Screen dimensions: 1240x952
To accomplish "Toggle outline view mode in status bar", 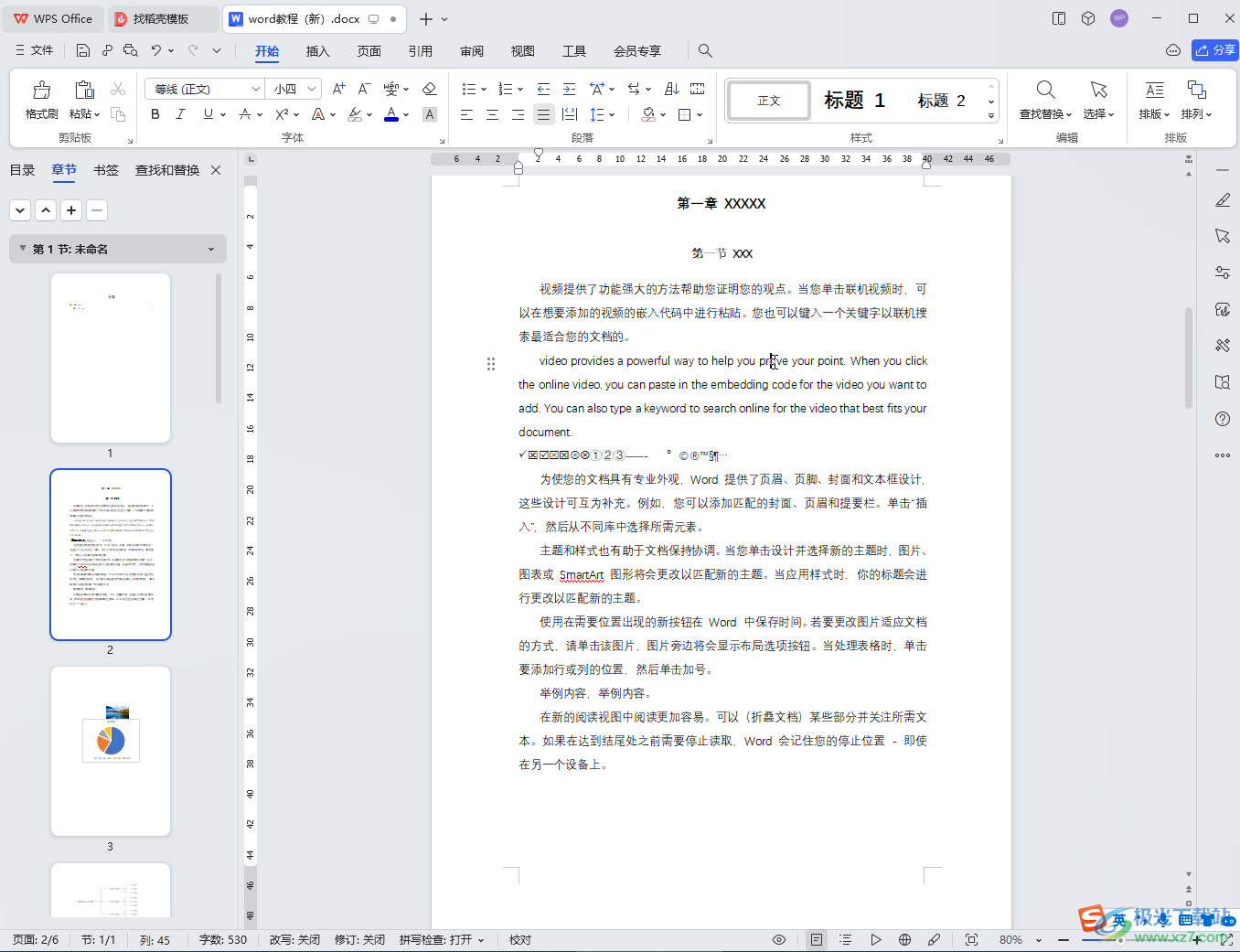I will coord(846,939).
